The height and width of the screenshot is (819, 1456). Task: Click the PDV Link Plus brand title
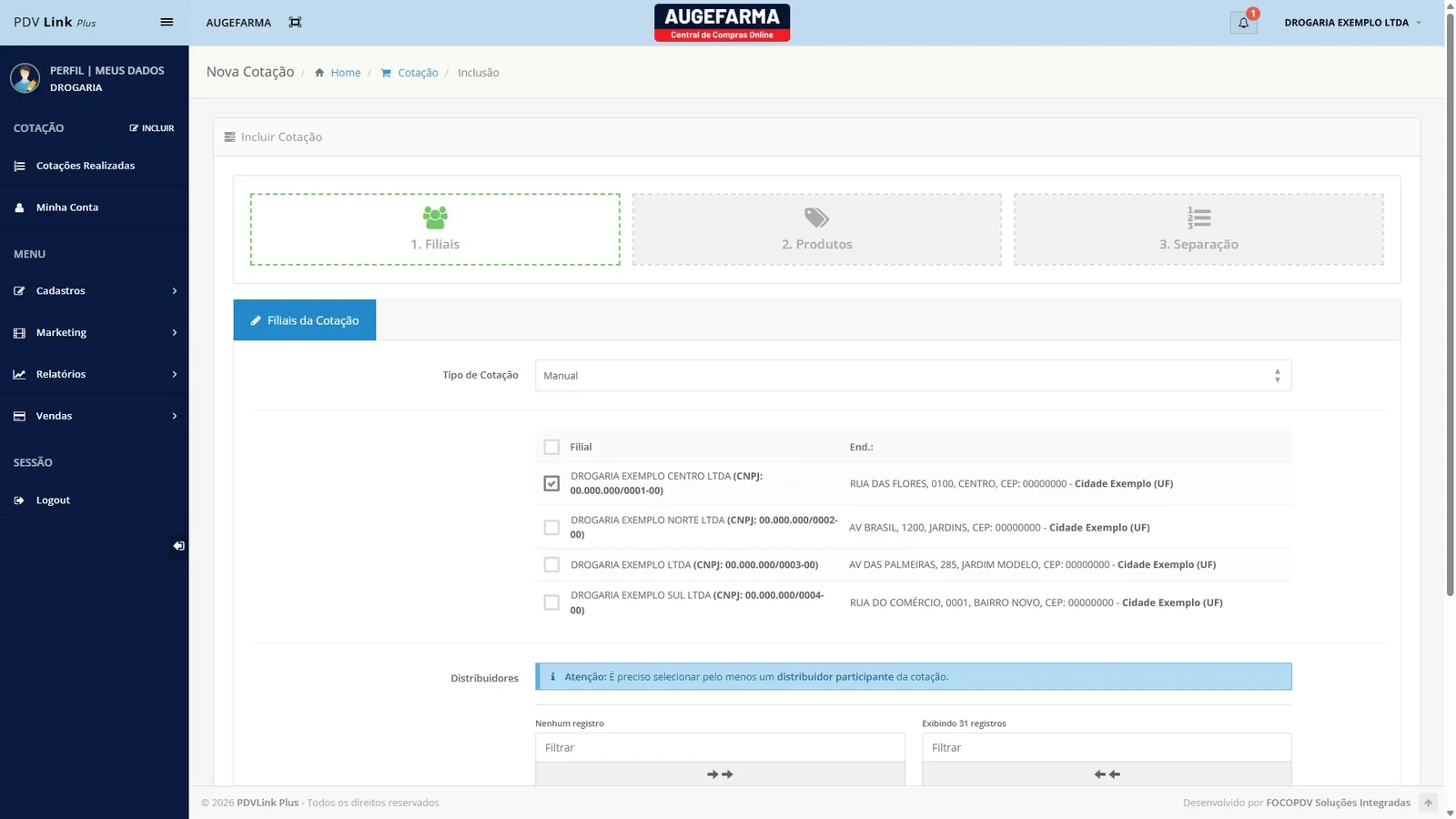click(x=55, y=22)
